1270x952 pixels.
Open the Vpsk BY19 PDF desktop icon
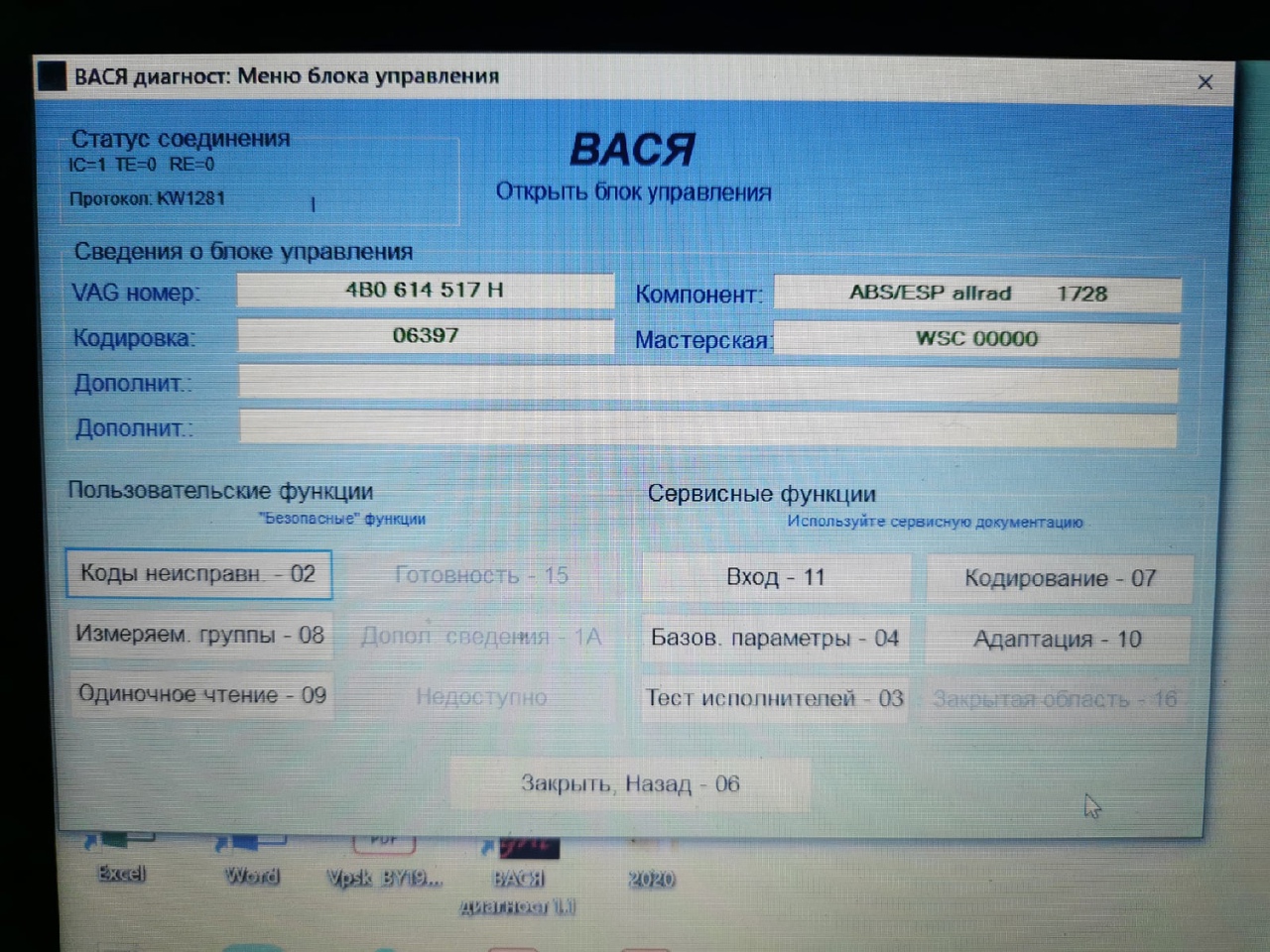[x=385, y=861]
